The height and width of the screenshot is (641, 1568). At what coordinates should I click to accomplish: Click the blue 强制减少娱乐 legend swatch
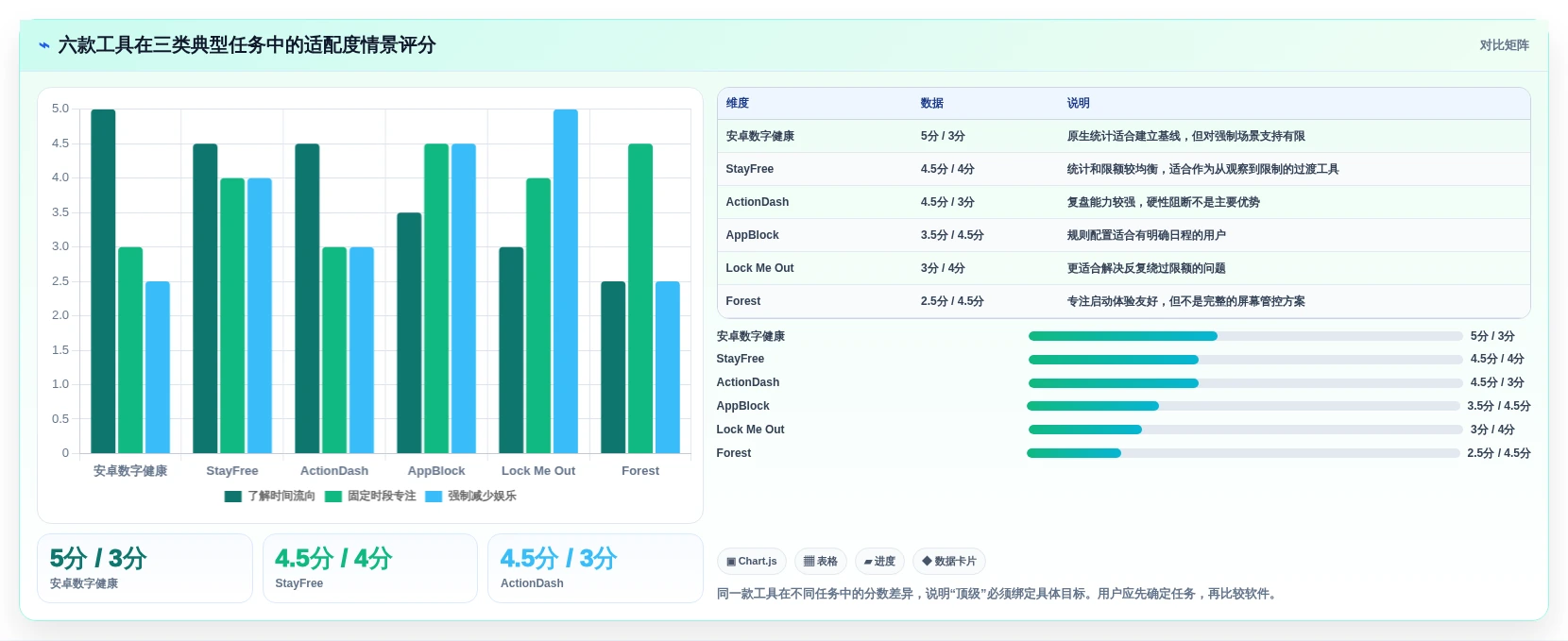pos(434,497)
